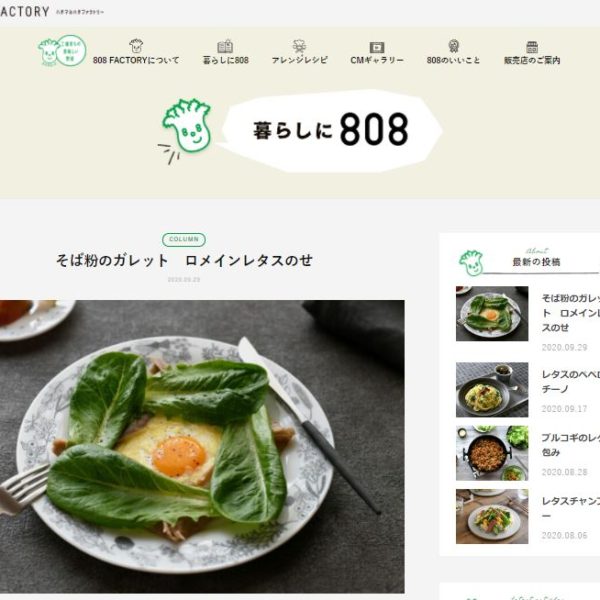Click the award ribbon icon above 808のいいこと
600x600 pixels.
coord(453,46)
